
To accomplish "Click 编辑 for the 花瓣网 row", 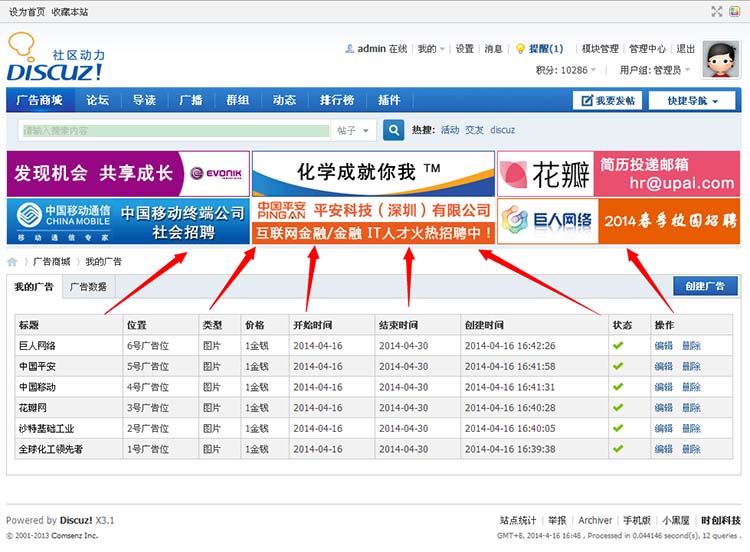I will pyautogui.click(x=663, y=408).
